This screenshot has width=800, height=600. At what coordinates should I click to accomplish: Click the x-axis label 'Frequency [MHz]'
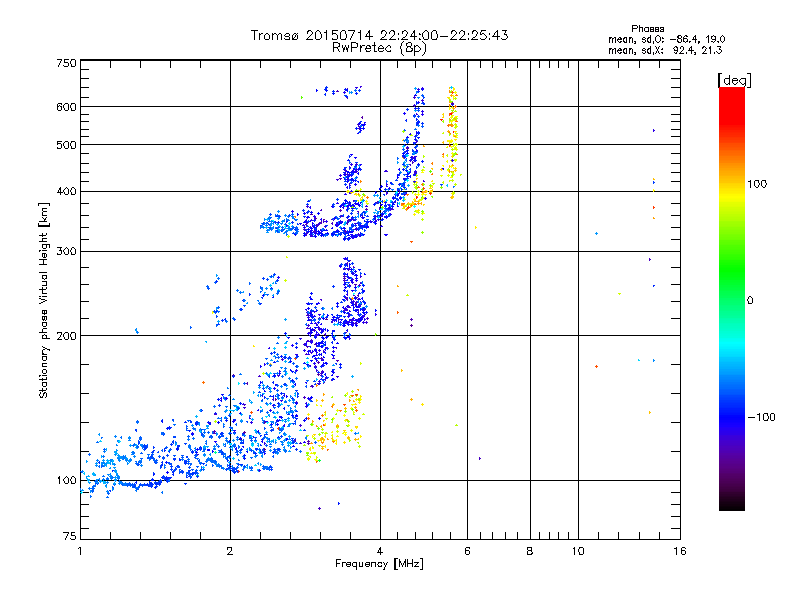coord(379,564)
